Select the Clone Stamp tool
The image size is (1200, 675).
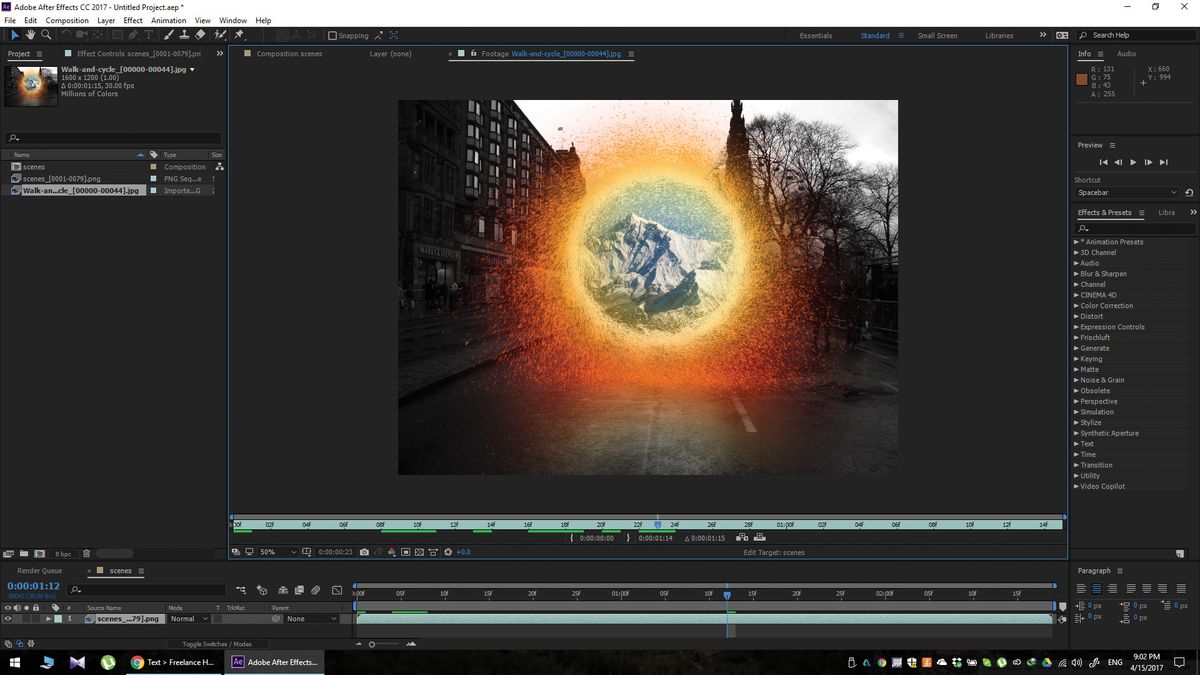[186, 35]
